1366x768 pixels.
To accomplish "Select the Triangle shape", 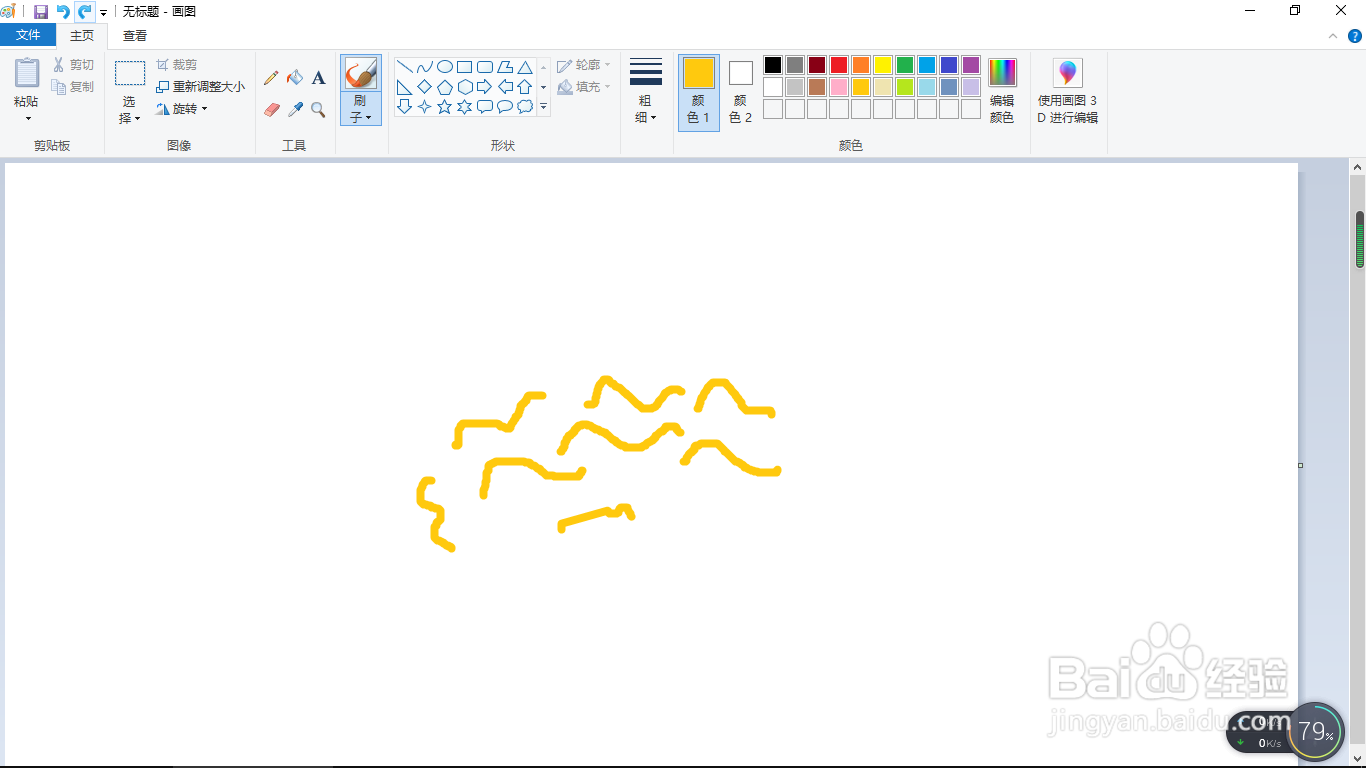I will click(x=525, y=67).
